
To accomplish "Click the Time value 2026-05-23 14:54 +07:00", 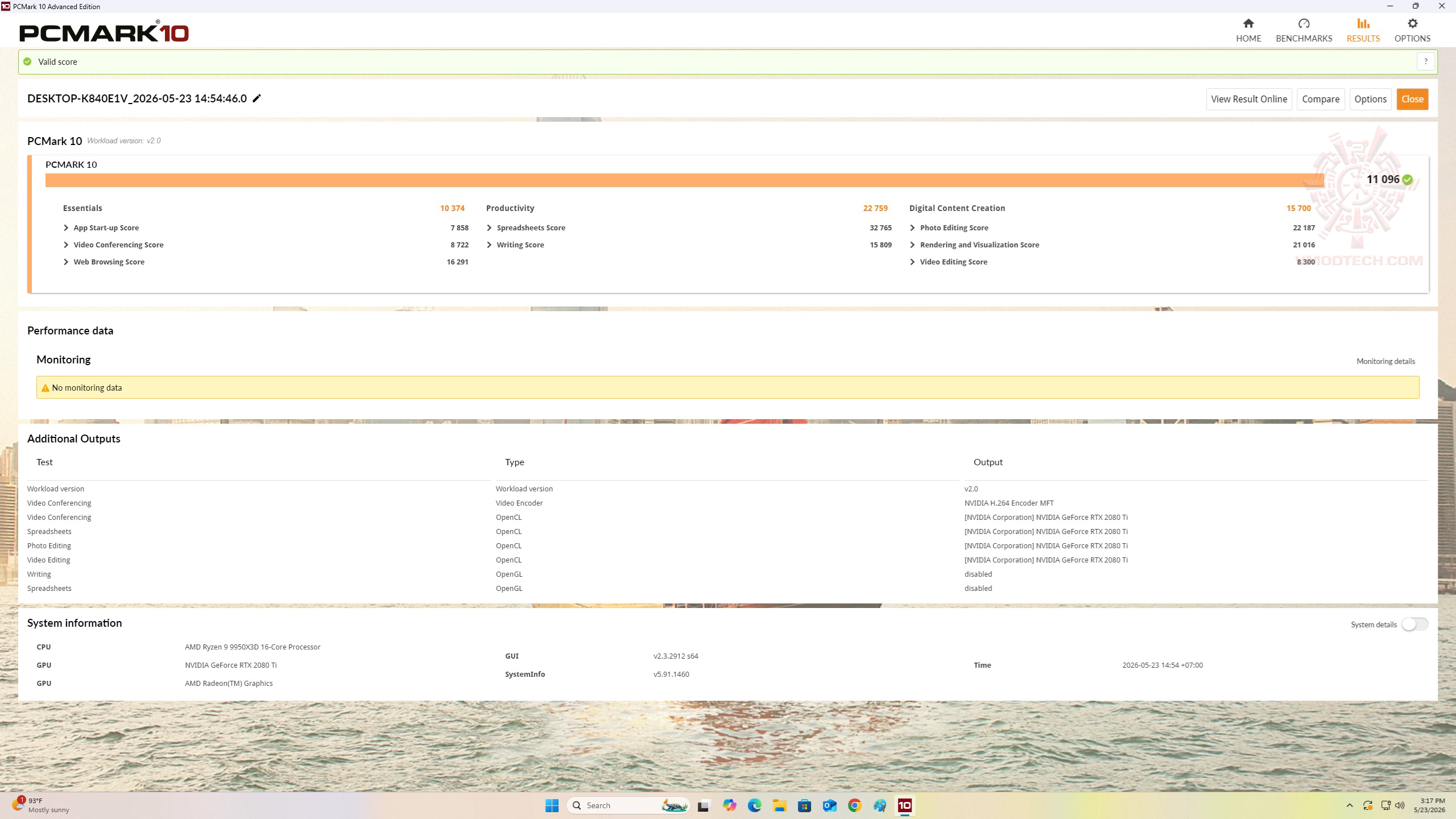I will click(1163, 665).
